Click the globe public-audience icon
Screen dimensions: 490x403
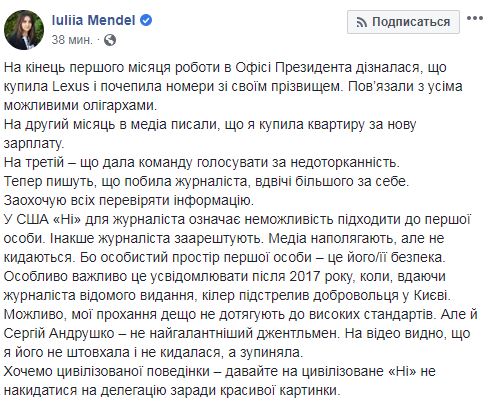[x=110, y=40]
